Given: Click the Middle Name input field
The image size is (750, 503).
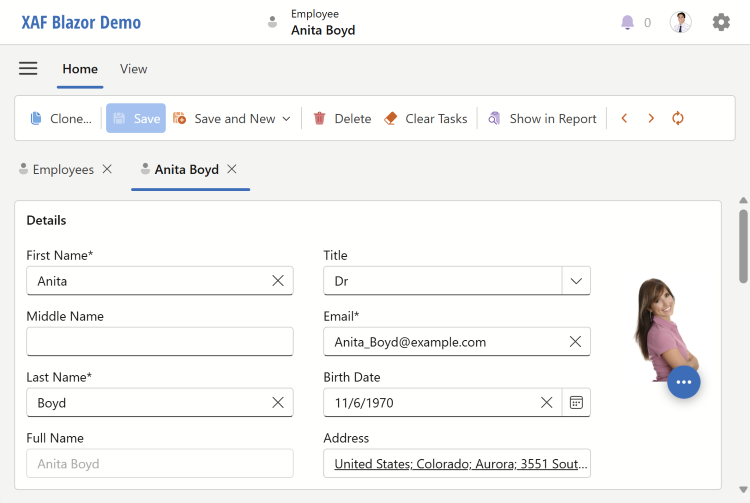Looking at the screenshot, I should (x=160, y=342).
